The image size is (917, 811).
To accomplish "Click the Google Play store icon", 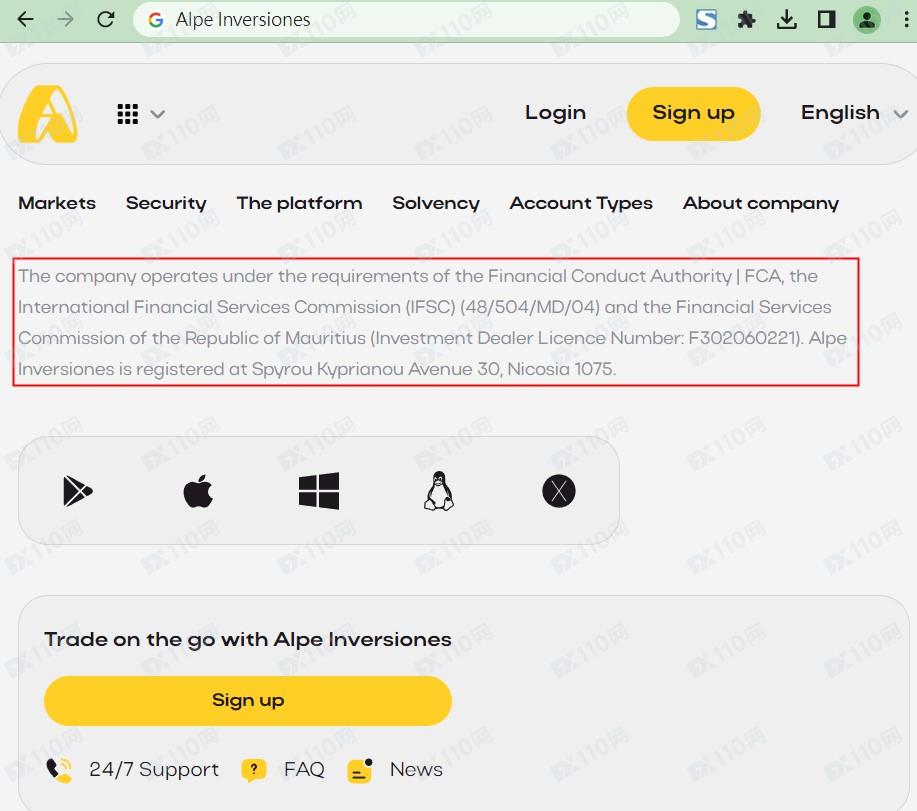I will [x=78, y=491].
